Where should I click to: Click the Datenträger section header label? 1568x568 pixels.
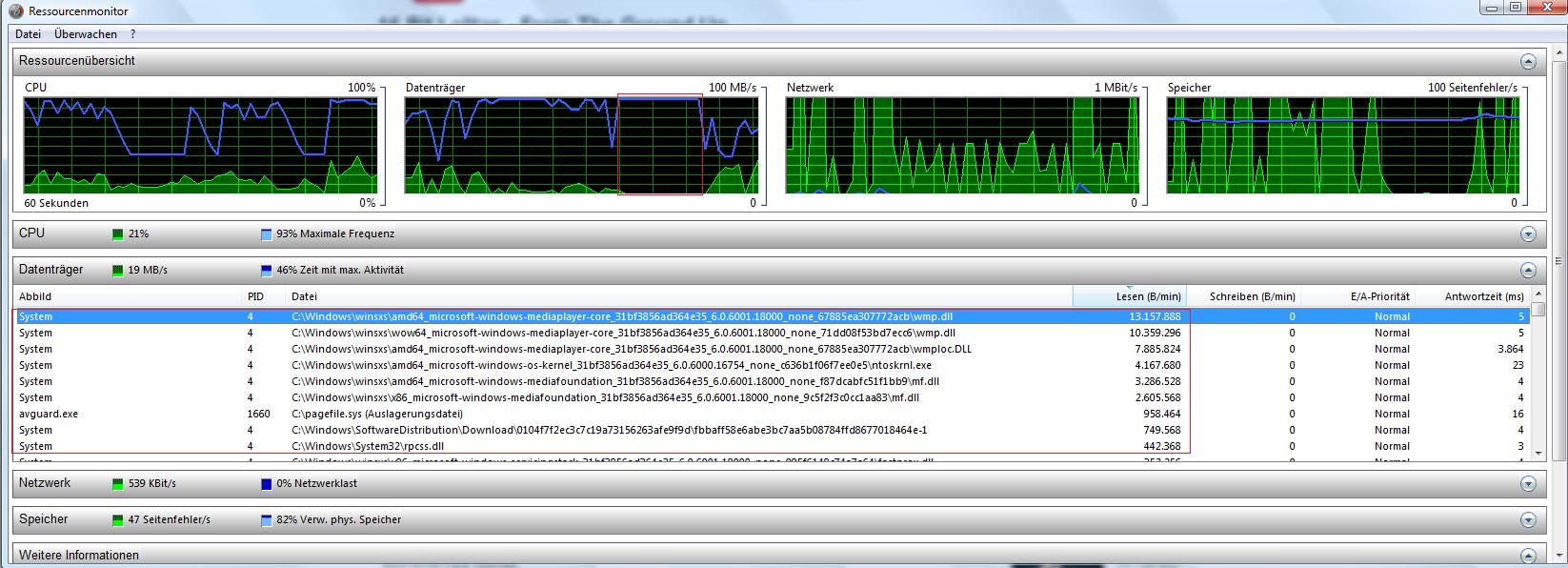click(51, 270)
